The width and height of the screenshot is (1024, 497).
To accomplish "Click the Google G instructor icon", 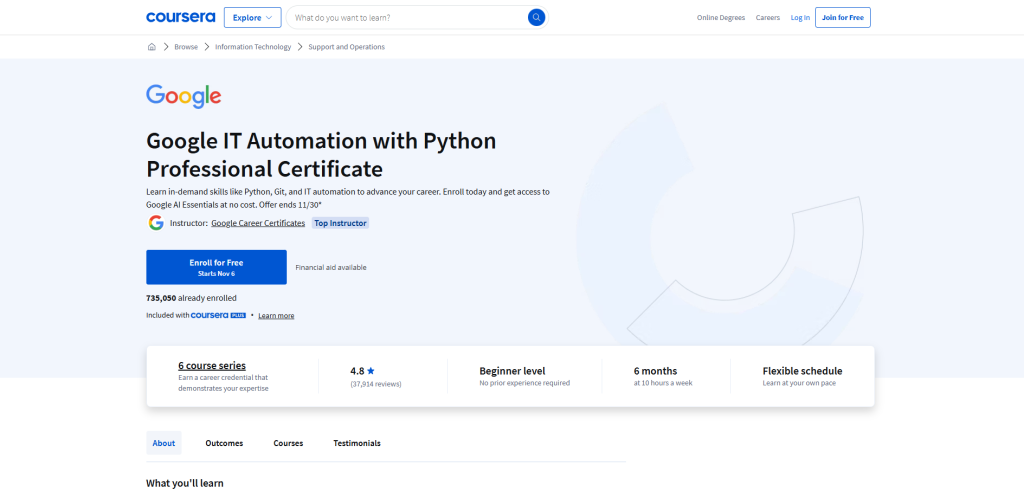I will (155, 223).
